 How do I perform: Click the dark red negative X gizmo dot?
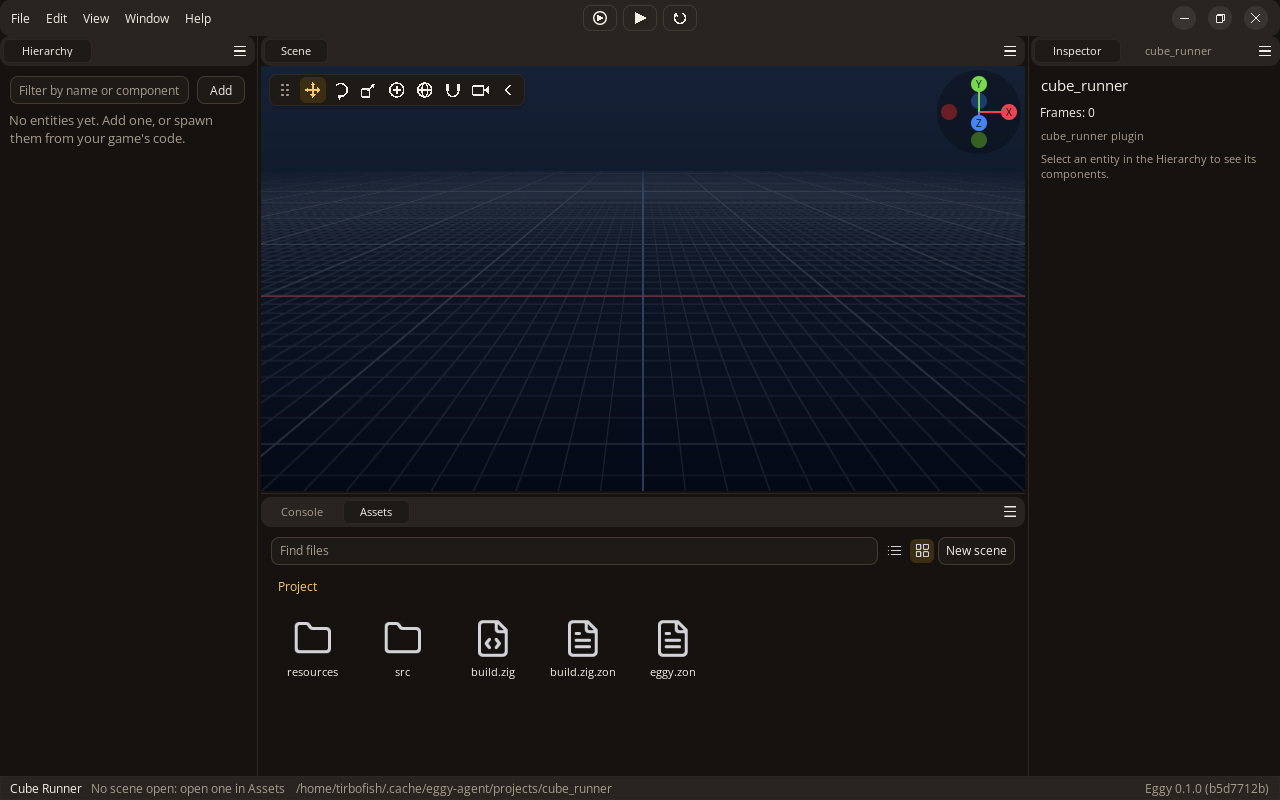949,112
